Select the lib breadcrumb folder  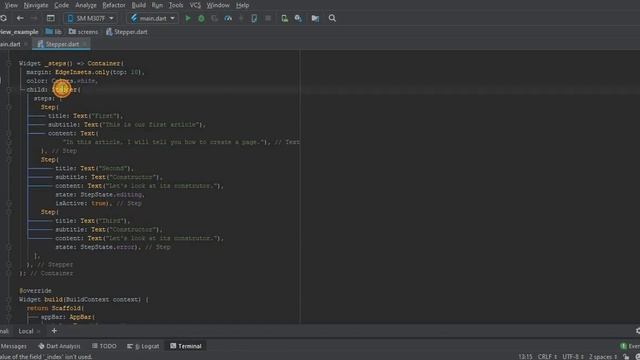(x=53, y=32)
